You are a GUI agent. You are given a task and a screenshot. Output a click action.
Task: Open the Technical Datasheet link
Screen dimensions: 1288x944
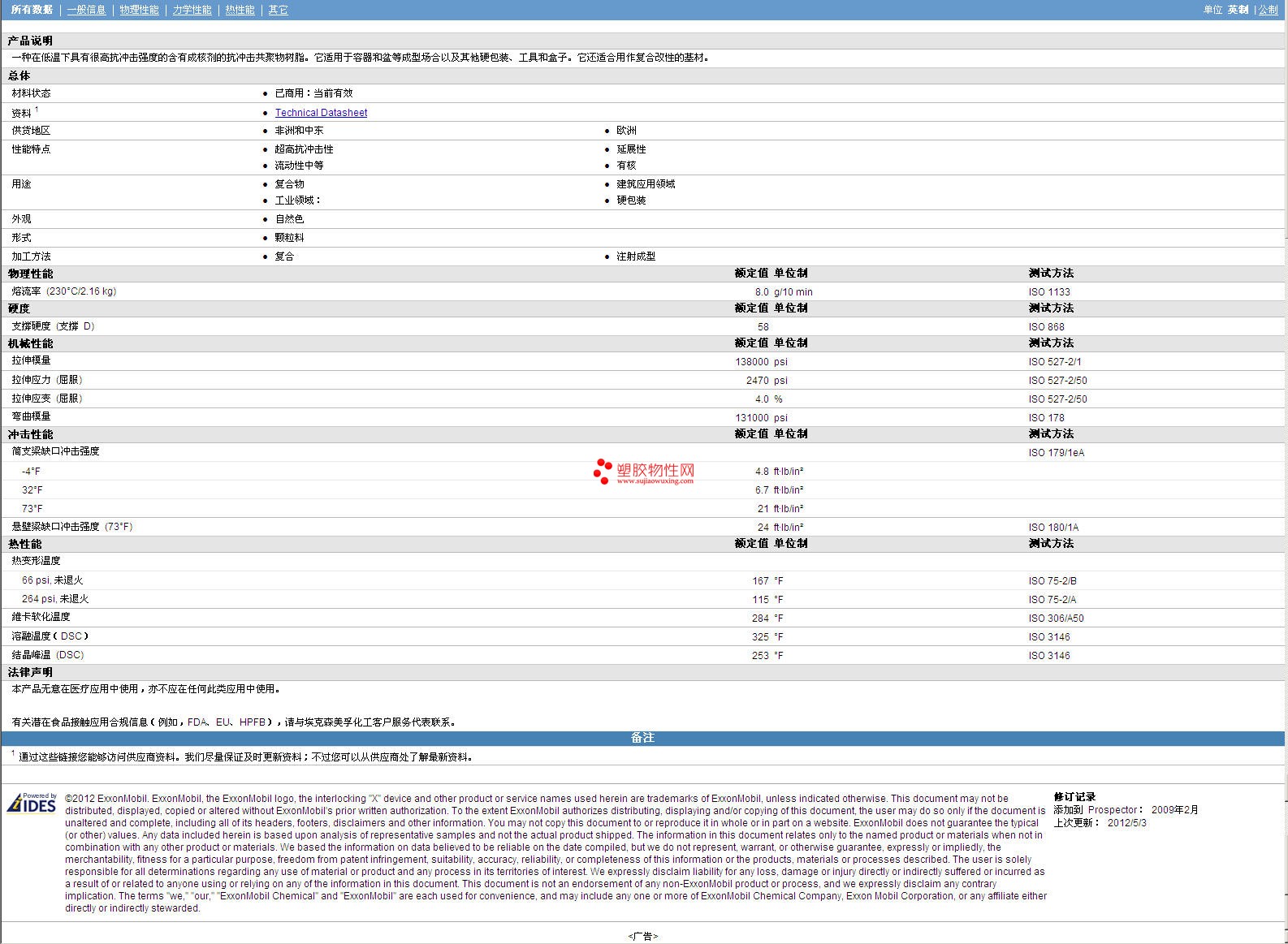click(321, 113)
